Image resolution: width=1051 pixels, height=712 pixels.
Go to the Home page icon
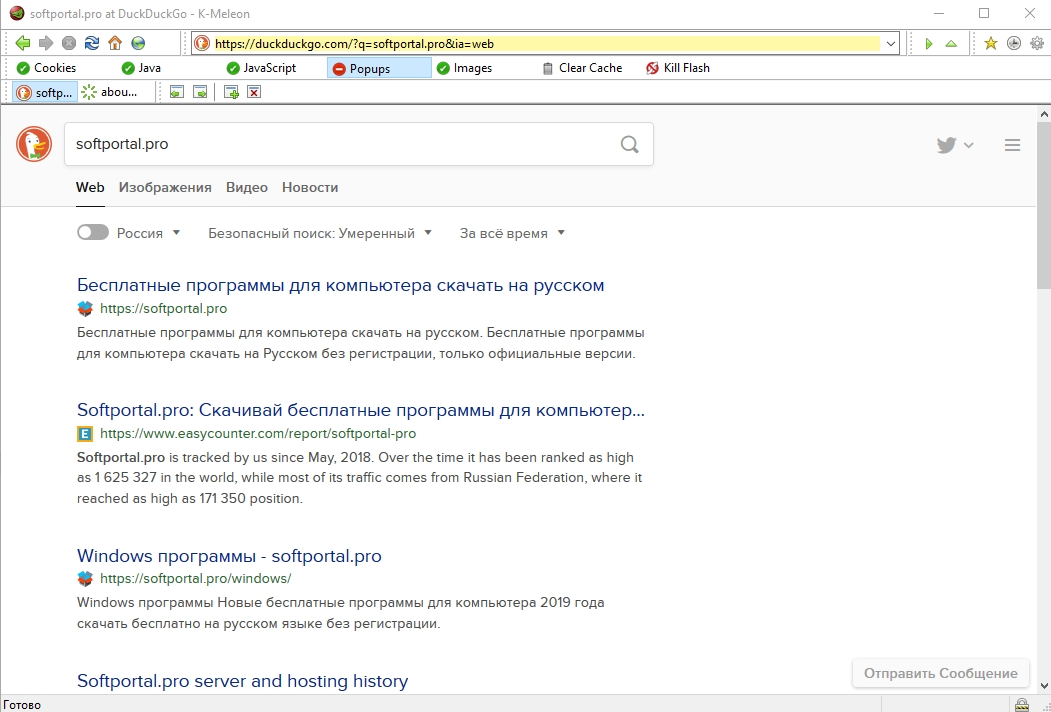(x=115, y=43)
